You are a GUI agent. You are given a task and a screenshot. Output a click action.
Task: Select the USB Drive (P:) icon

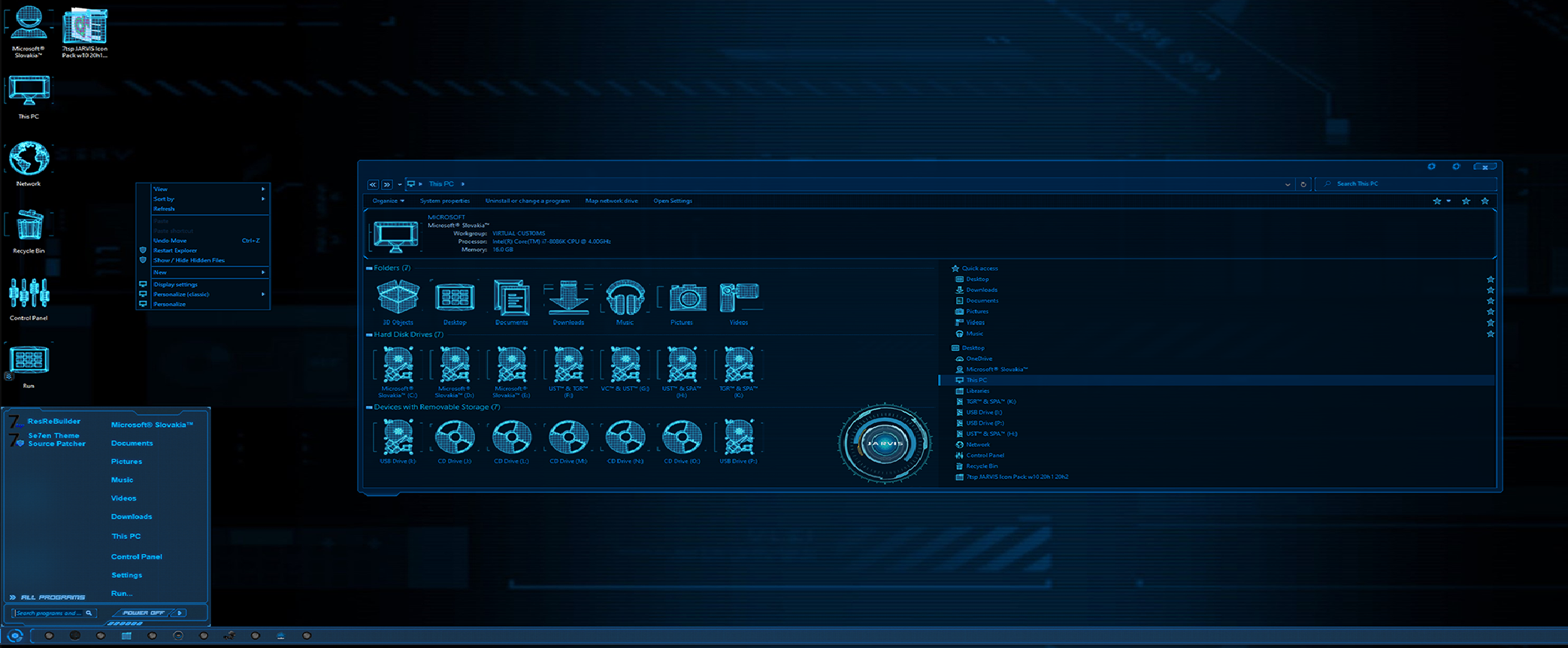739,437
